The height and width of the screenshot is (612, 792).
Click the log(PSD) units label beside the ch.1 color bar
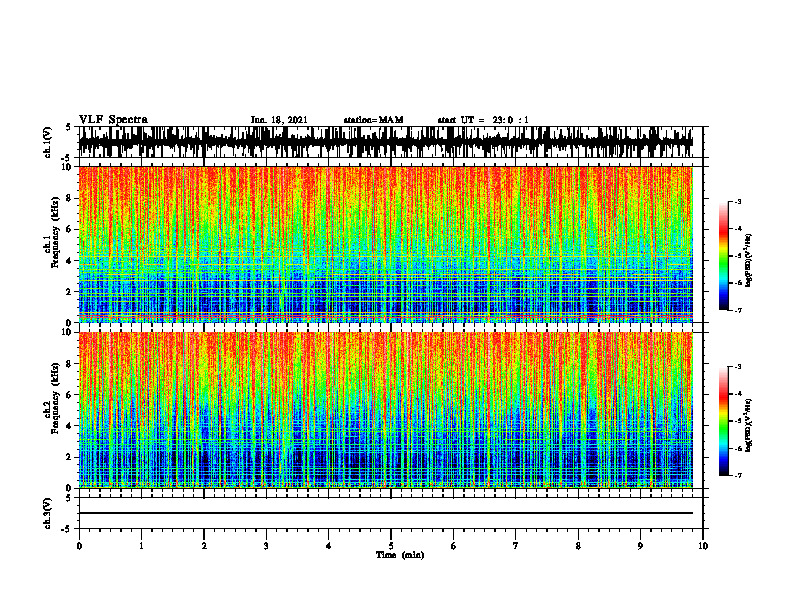point(749,261)
